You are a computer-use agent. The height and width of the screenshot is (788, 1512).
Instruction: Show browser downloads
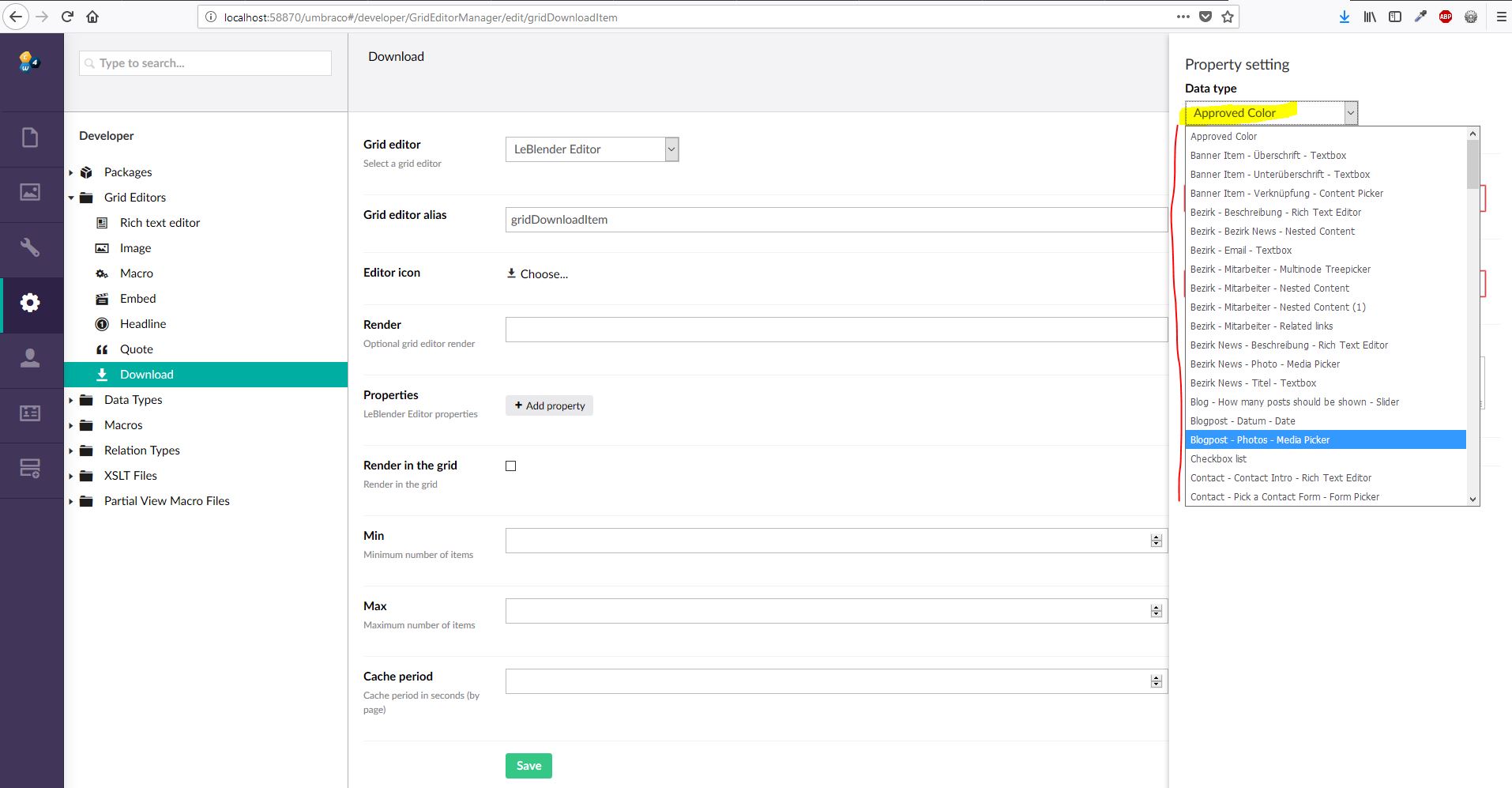(1345, 17)
